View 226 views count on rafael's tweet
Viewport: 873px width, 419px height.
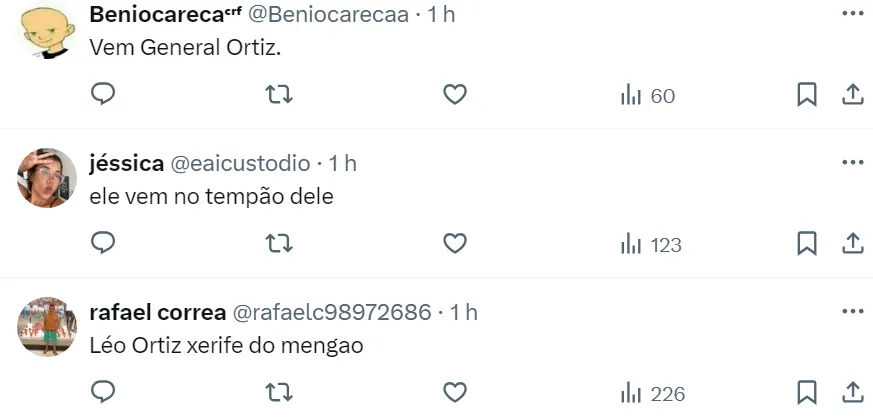click(x=653, y=393)
